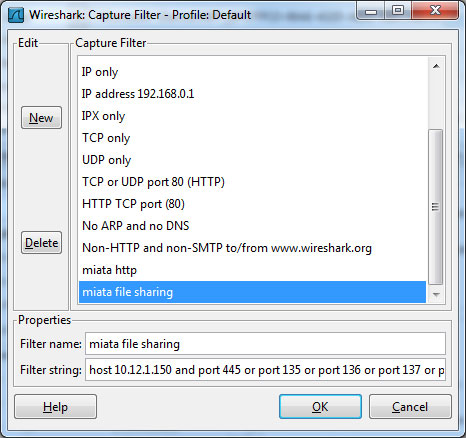
Task: Choose the 'IPX only' filter entry
Action: coord(252,116)
